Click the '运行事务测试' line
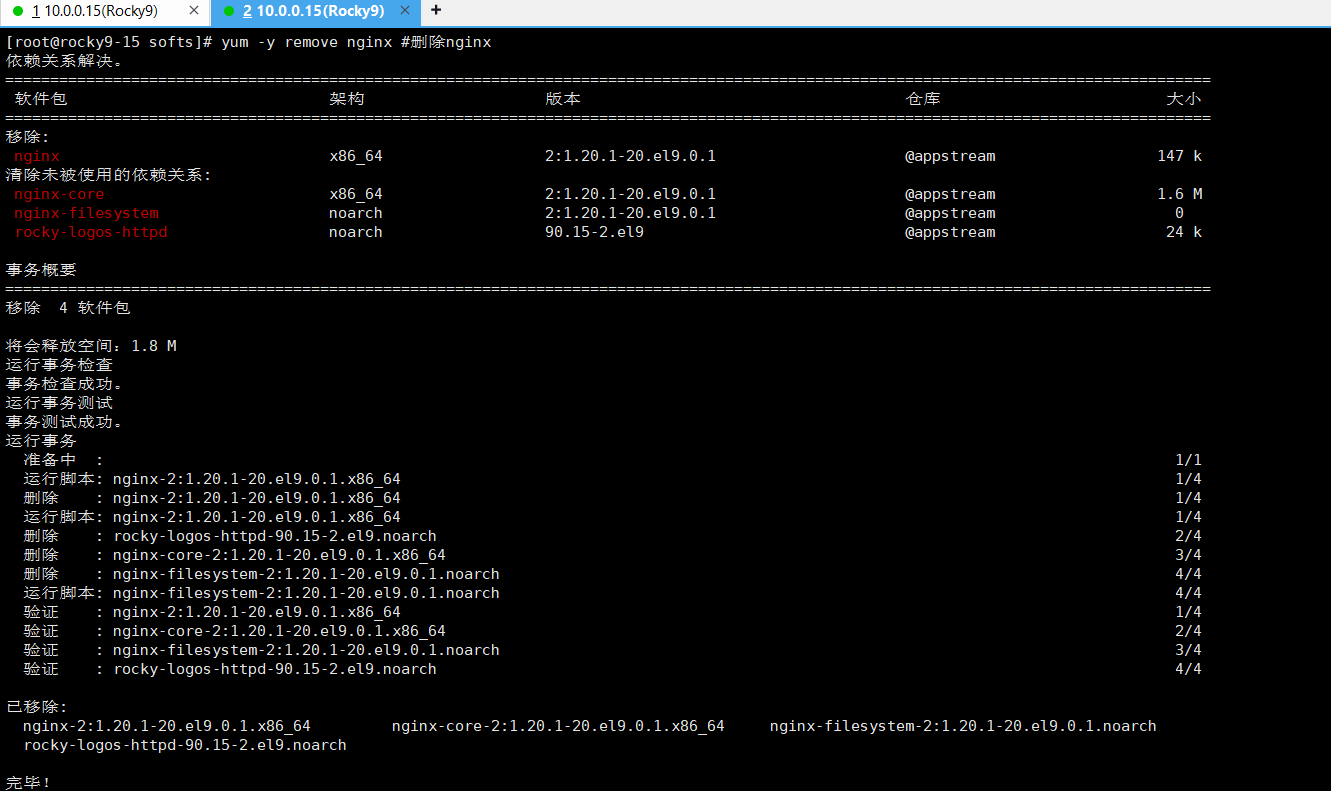Image resolution: width=1331 pixels, height=791 pixels. click(x=59, y=403)
